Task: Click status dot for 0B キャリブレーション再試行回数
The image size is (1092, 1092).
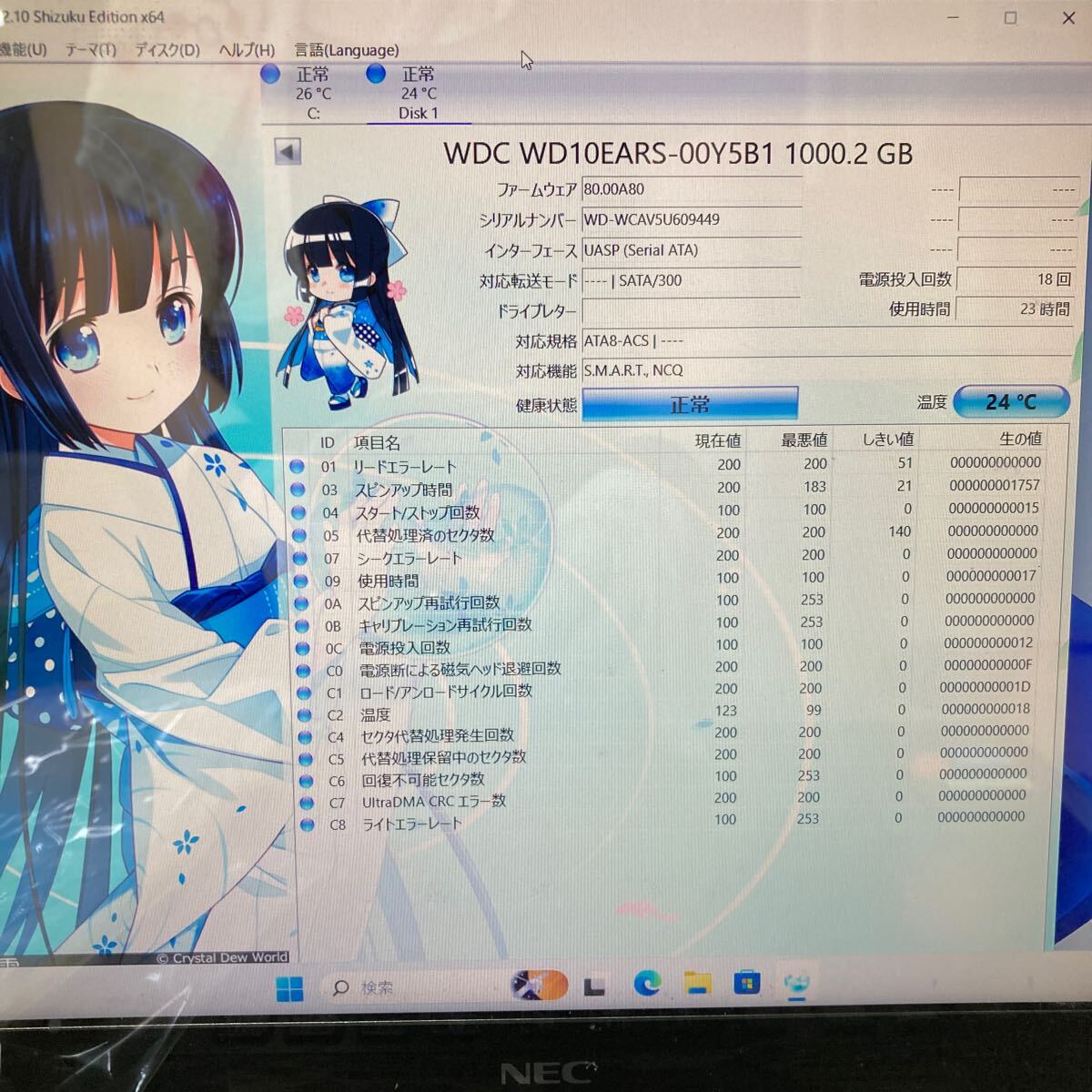Action: point(302,626)
